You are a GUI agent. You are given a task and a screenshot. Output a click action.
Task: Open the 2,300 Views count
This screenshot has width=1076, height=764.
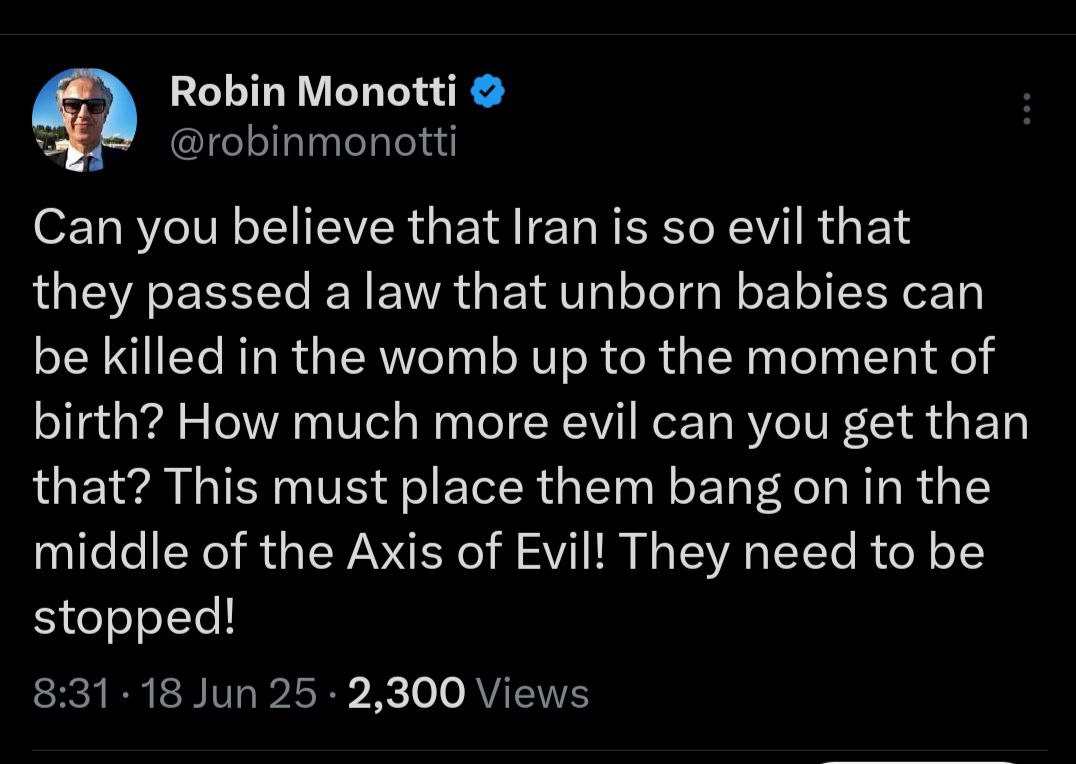click(x=406, y=693)
